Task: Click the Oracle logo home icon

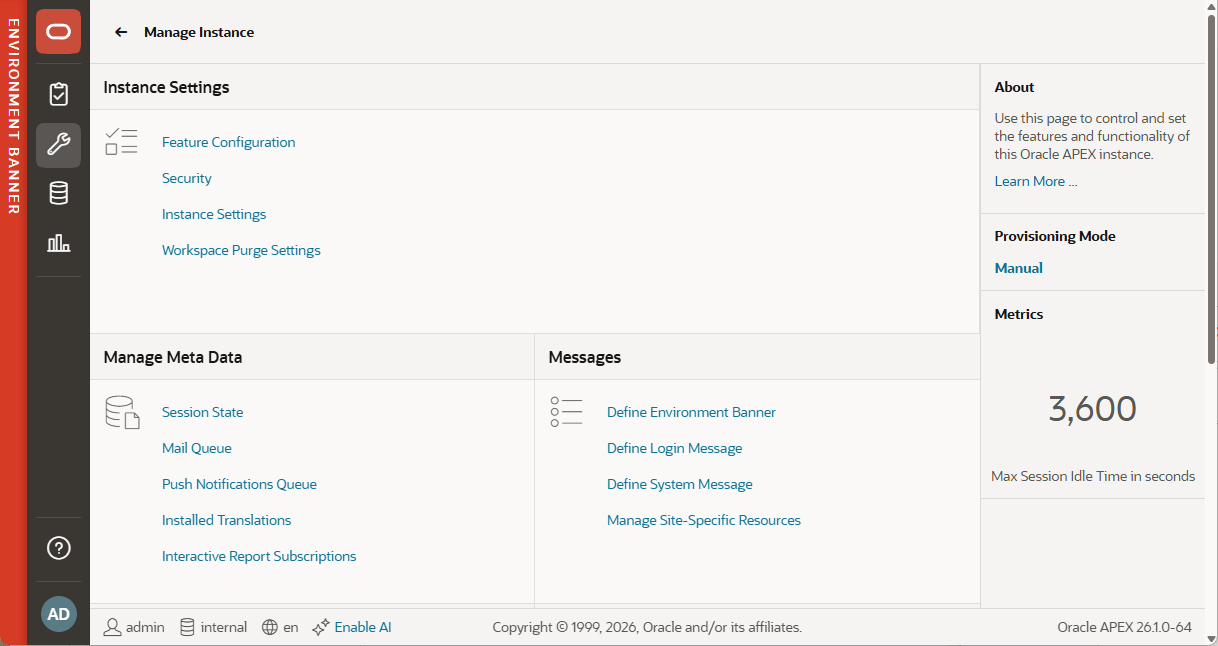Action: pyautogui.click(x=58, y=32)
